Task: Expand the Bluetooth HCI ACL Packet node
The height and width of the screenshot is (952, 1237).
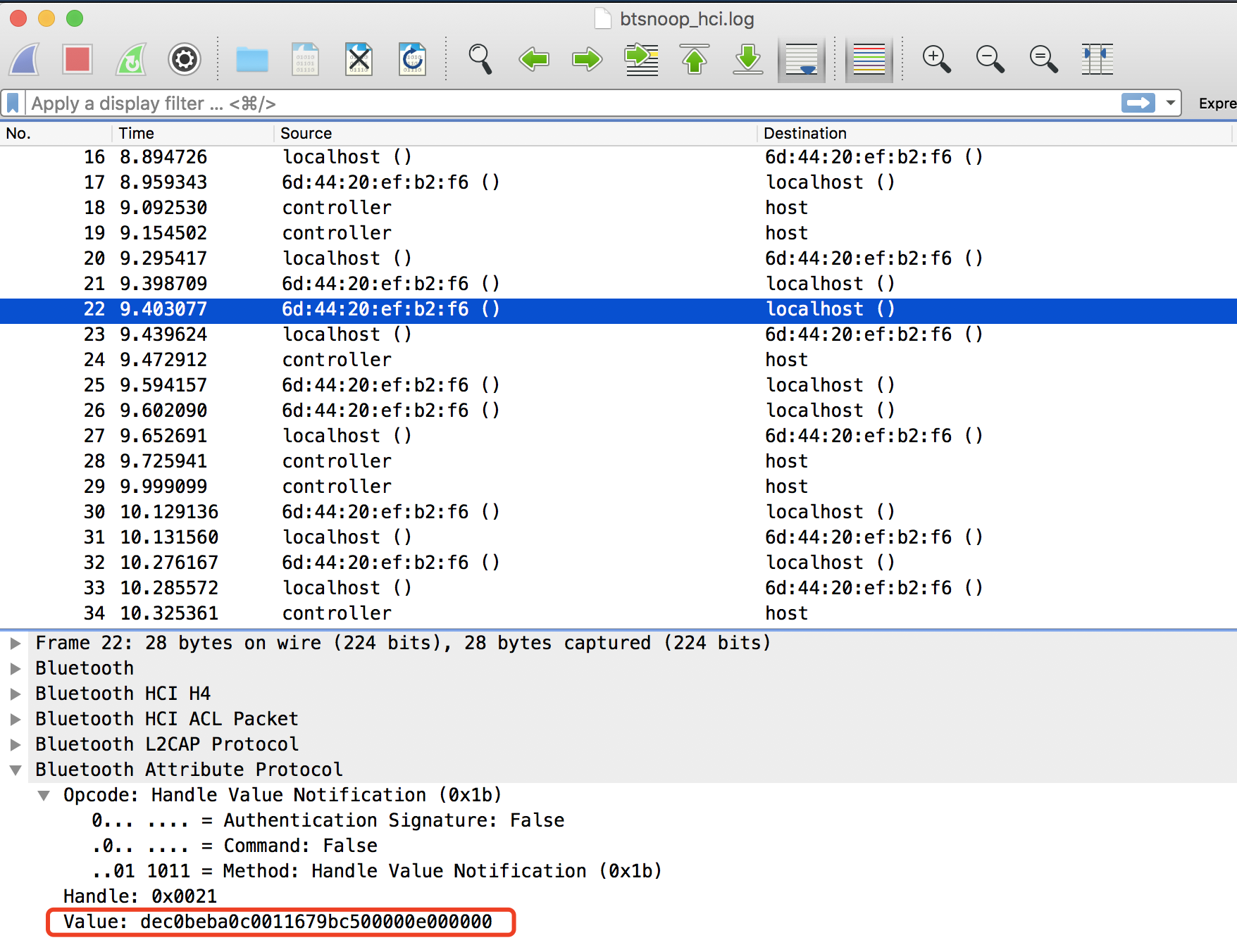Action: point(15,719)
